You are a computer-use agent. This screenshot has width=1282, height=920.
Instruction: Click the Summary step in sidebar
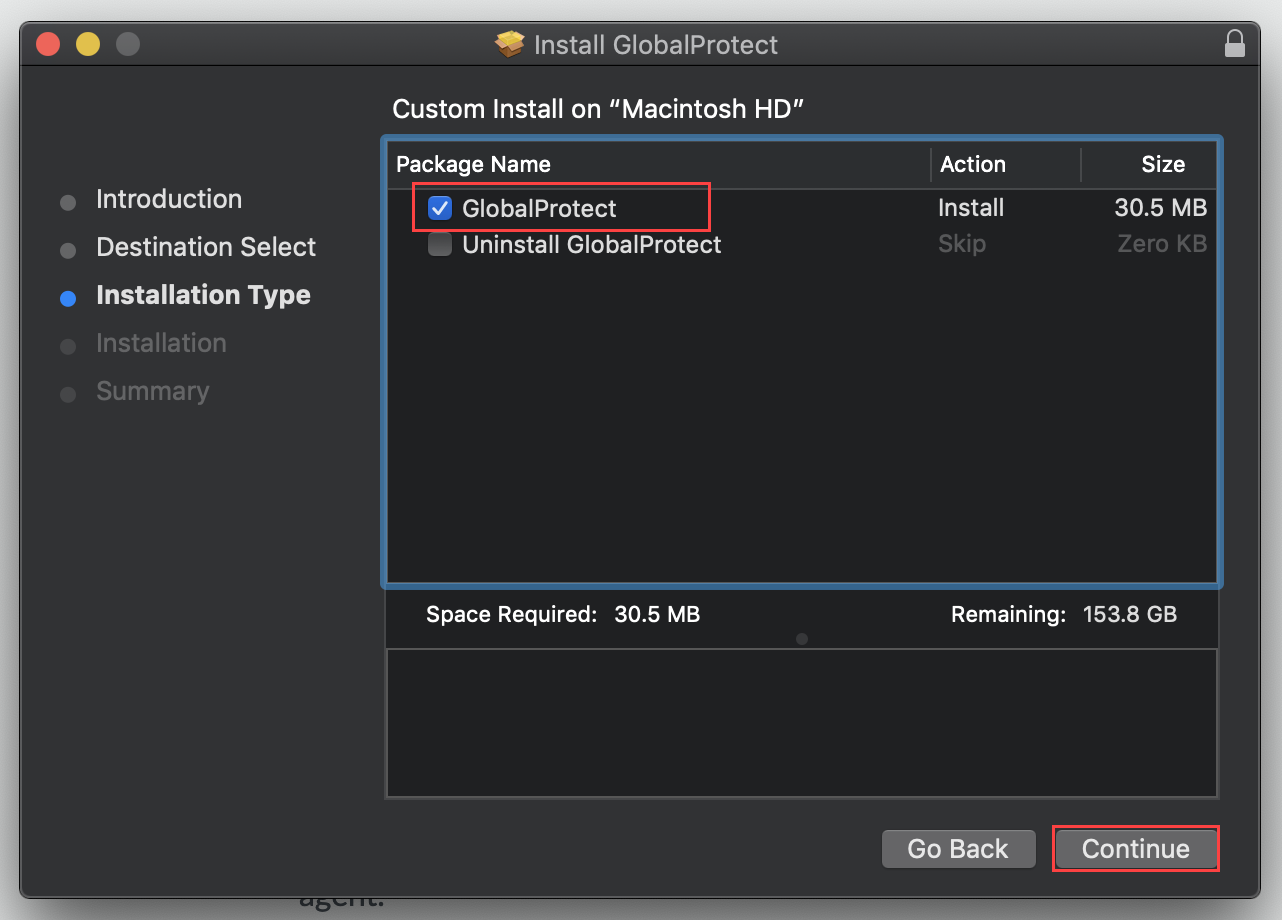point(153,391)
